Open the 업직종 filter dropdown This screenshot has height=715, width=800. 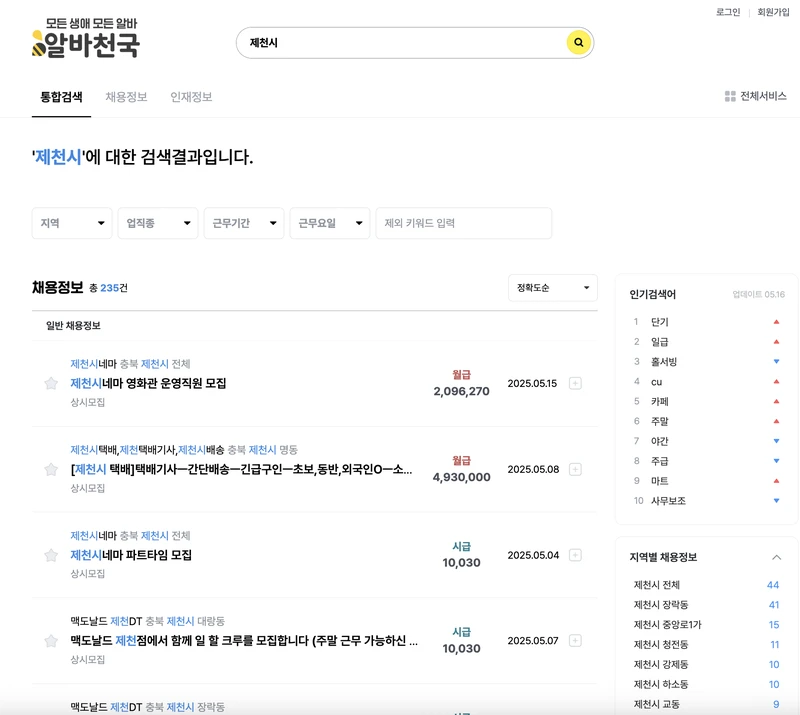click(158, 223)
